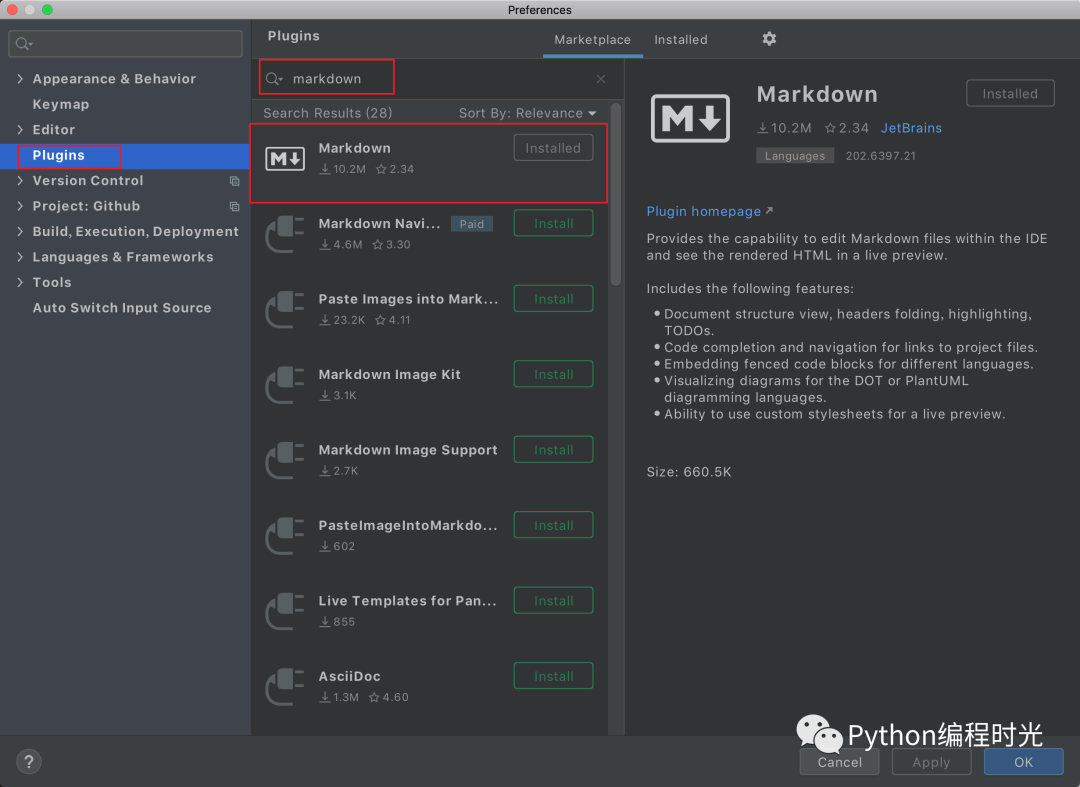1080x787 pixels.
Task: Click the Markdown plugin M-arrow logo
Action: [284, 157]
